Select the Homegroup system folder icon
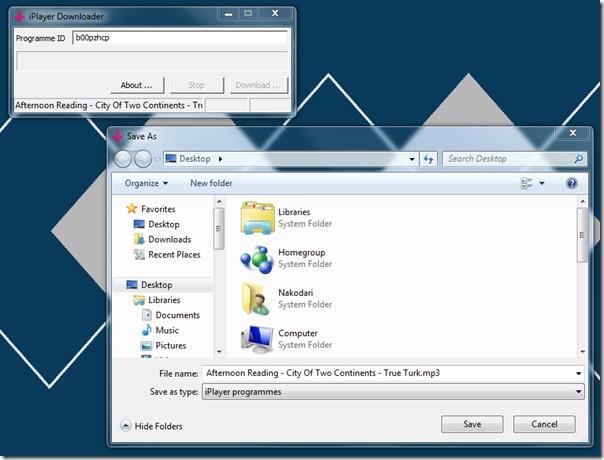The height and width of the screenshot is (460, 604). tap(257, 258)
